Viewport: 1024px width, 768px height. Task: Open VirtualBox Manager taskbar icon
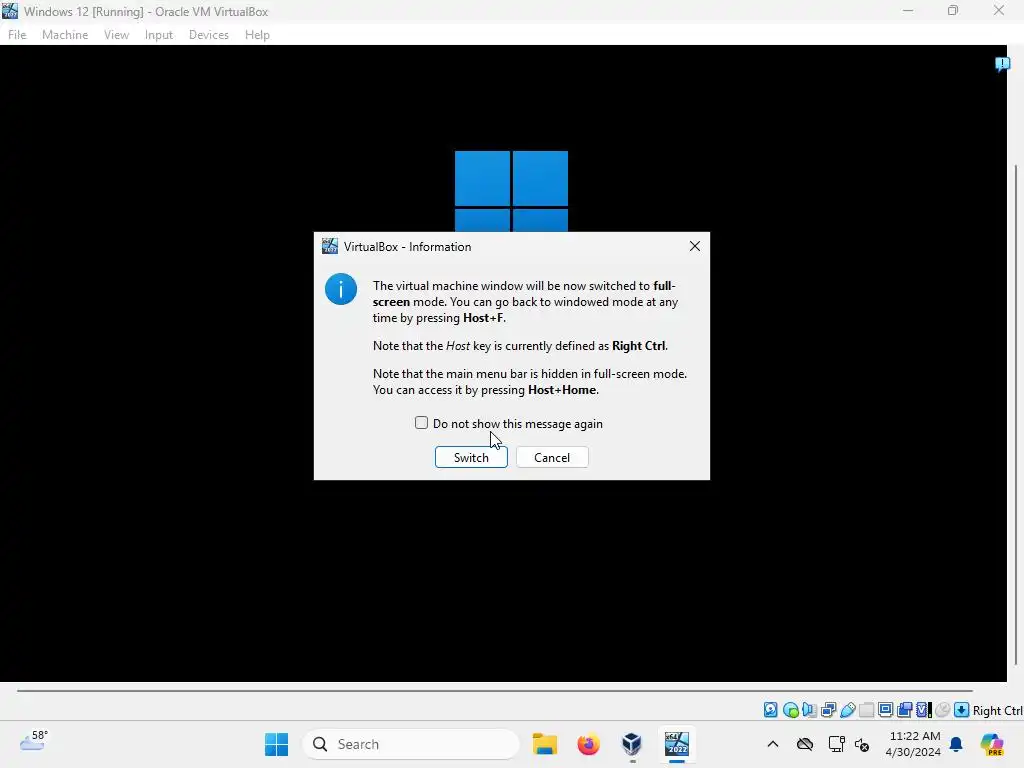click(632, 744)
